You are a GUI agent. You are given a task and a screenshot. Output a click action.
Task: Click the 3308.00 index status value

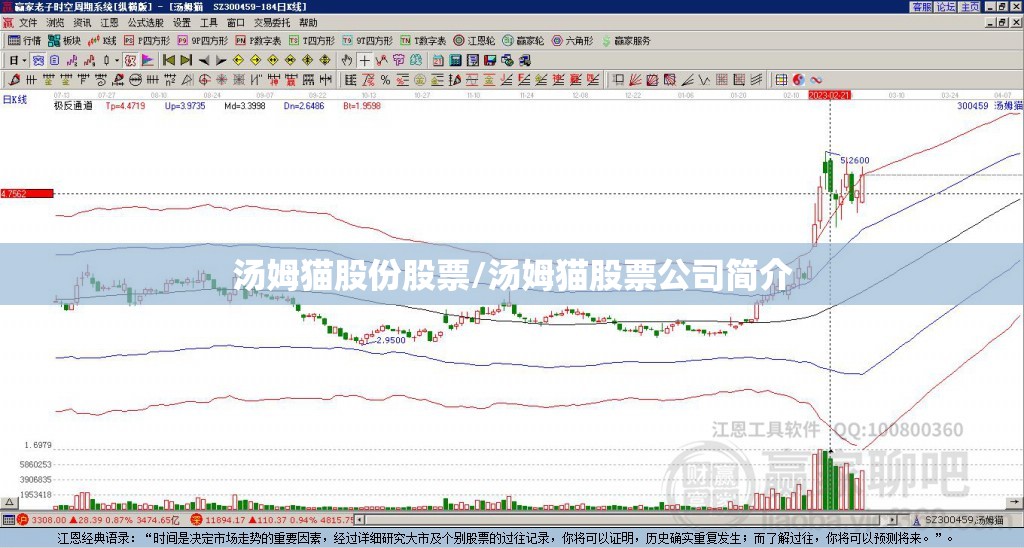(x=49, y=520)
